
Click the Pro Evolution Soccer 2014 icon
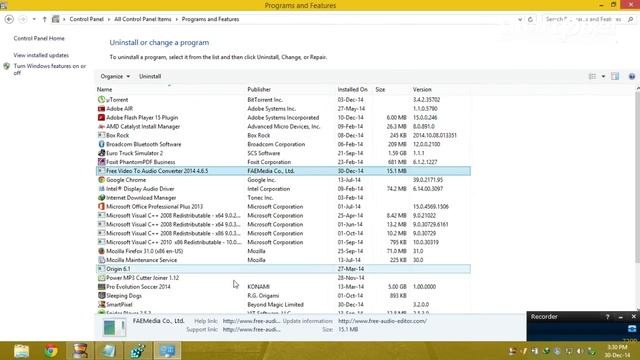[101, 287]
